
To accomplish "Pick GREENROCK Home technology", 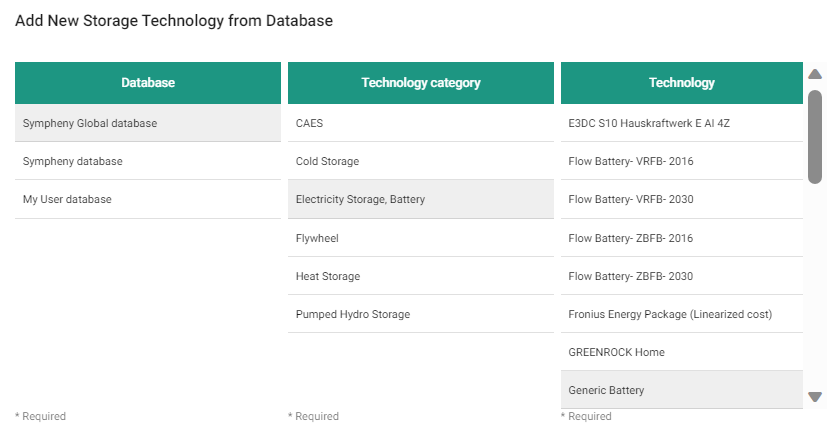I will coord(681,352).
